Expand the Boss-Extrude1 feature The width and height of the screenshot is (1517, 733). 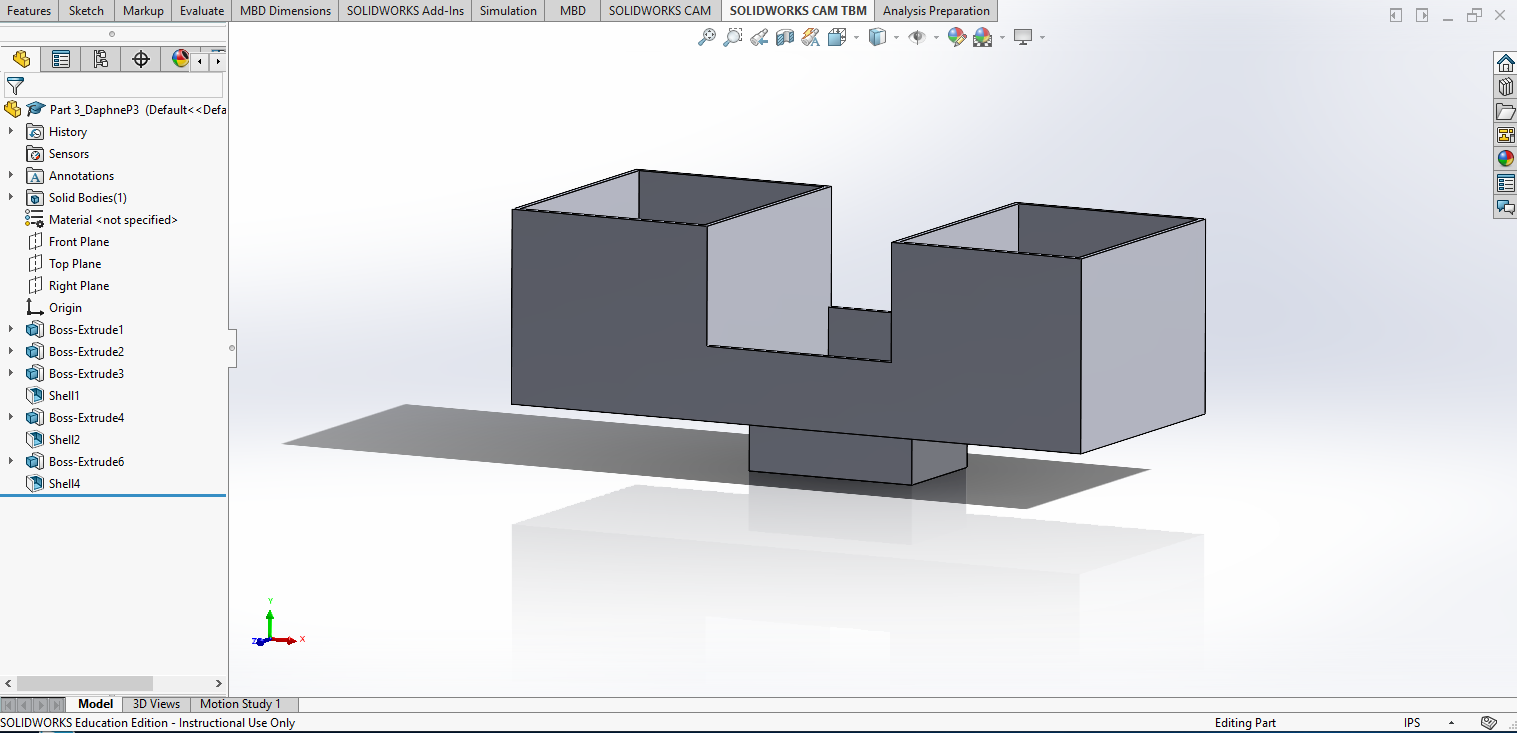[11, 329]
